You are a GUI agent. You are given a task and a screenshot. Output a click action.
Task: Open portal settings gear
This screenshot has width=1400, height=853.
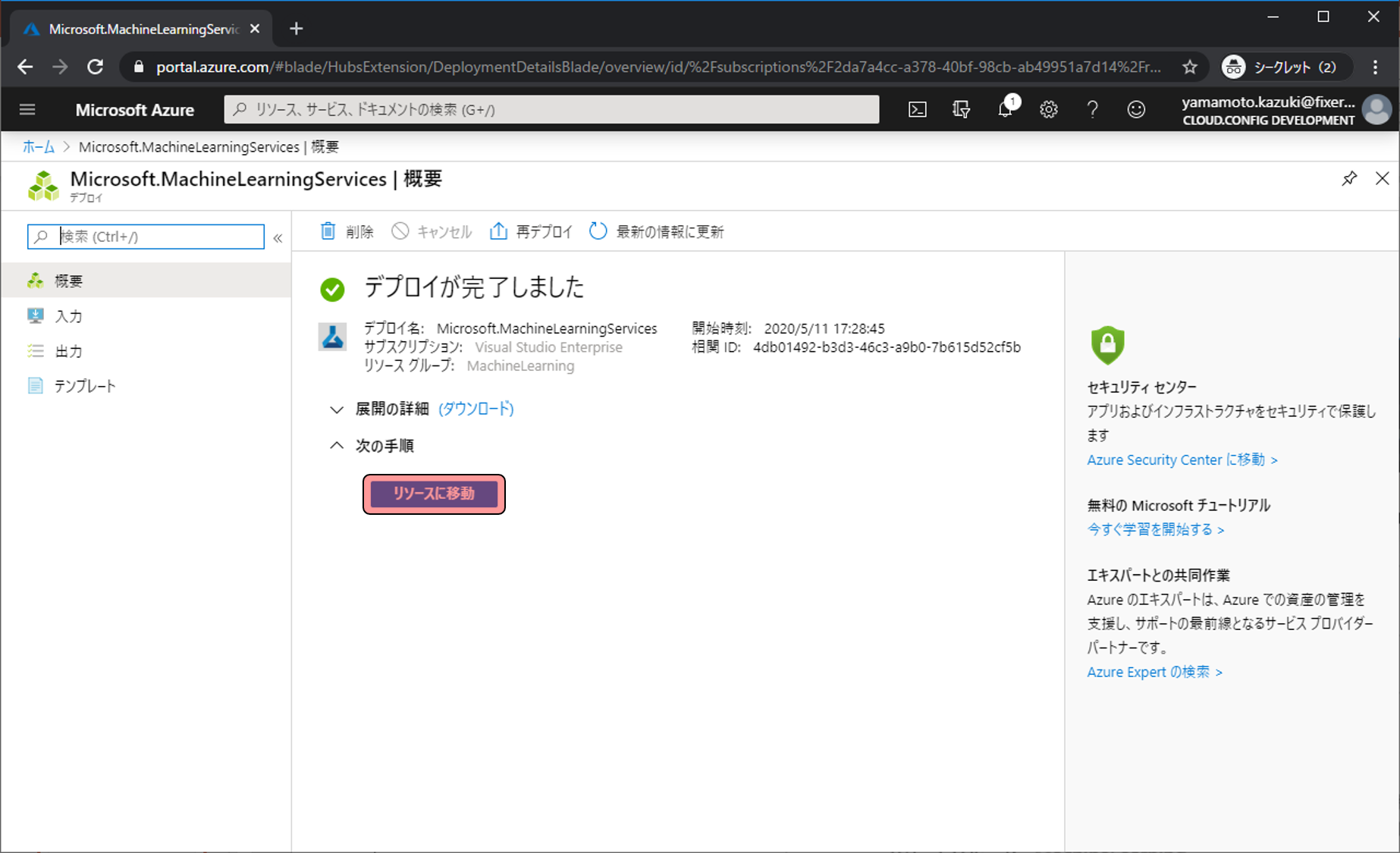[x=1049, y=110]
